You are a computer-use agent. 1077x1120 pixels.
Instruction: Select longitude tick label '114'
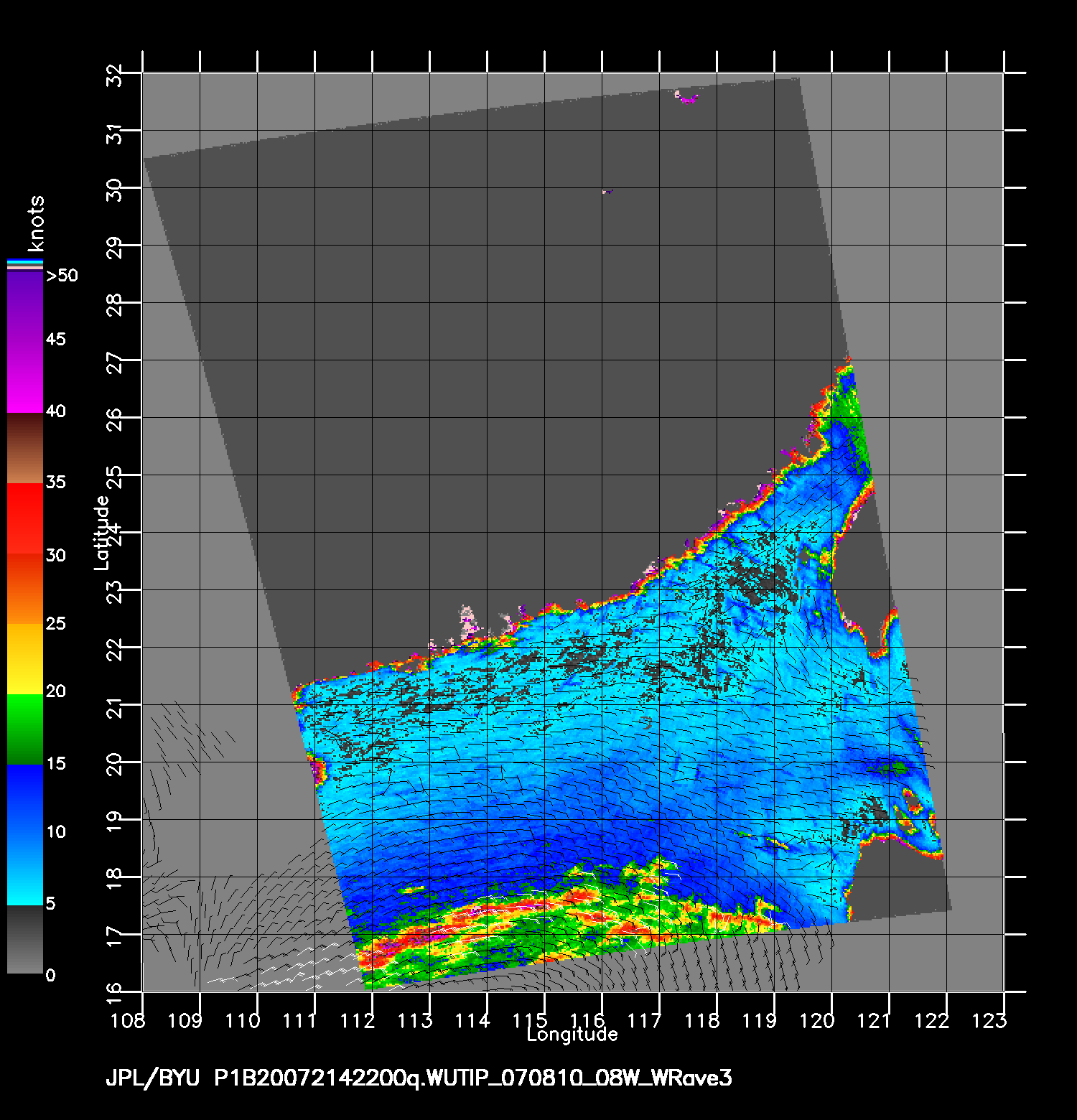click(x=472, y=1020)
